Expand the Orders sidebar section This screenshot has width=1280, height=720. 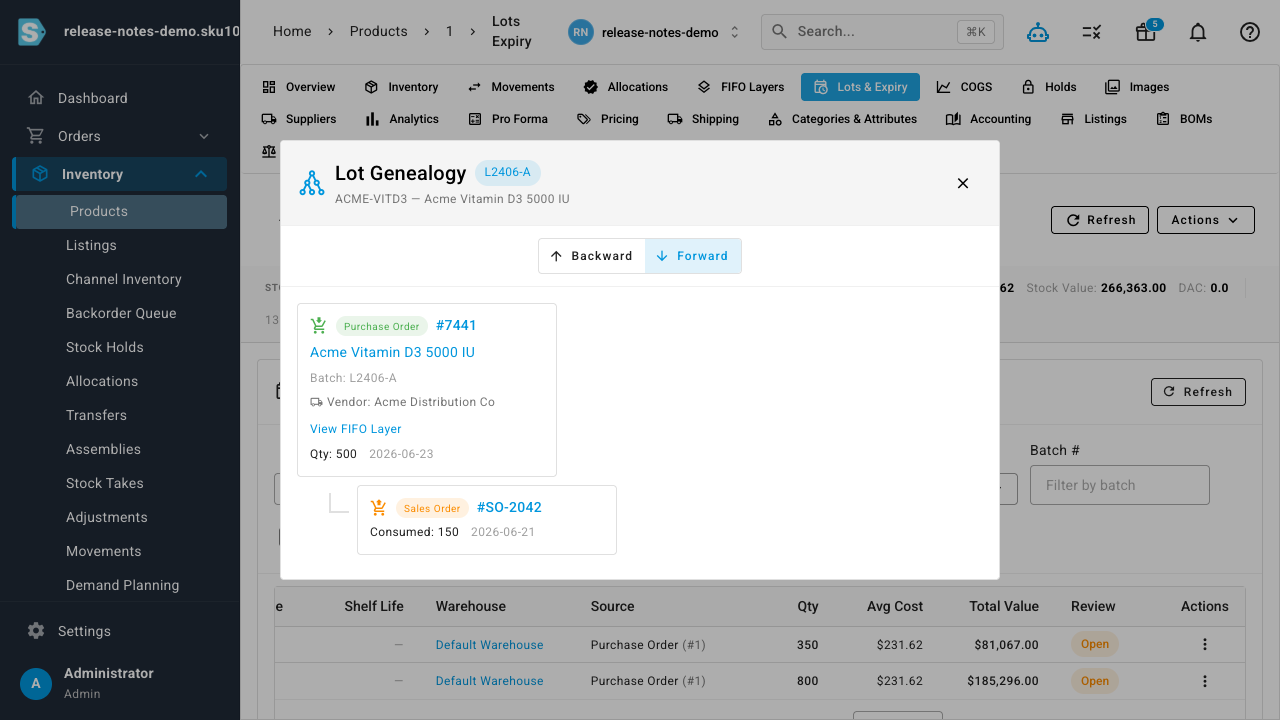[x=204, y=136]
